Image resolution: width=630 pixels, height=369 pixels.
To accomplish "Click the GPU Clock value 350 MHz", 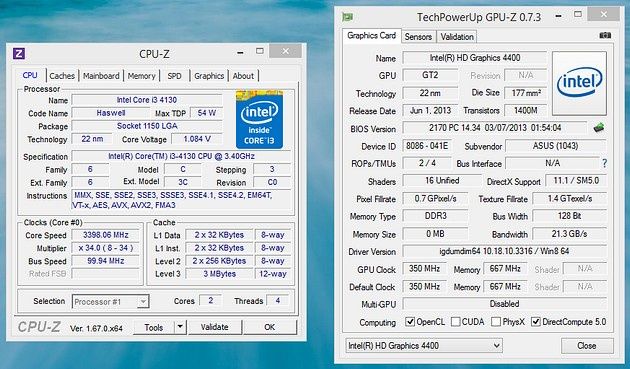I will coord(425,269).
